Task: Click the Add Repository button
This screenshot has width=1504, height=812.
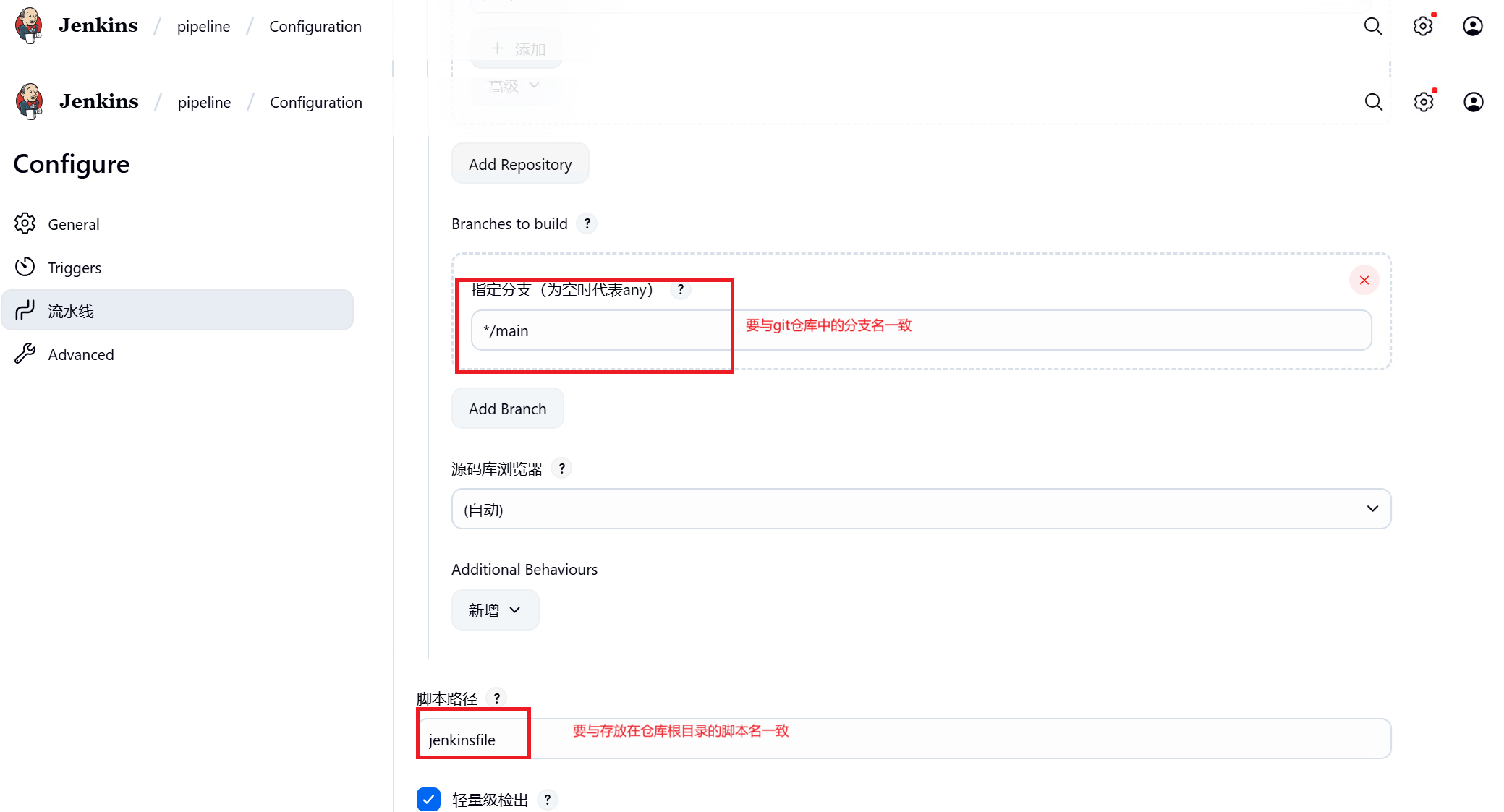Action: (x=519, y=165)
